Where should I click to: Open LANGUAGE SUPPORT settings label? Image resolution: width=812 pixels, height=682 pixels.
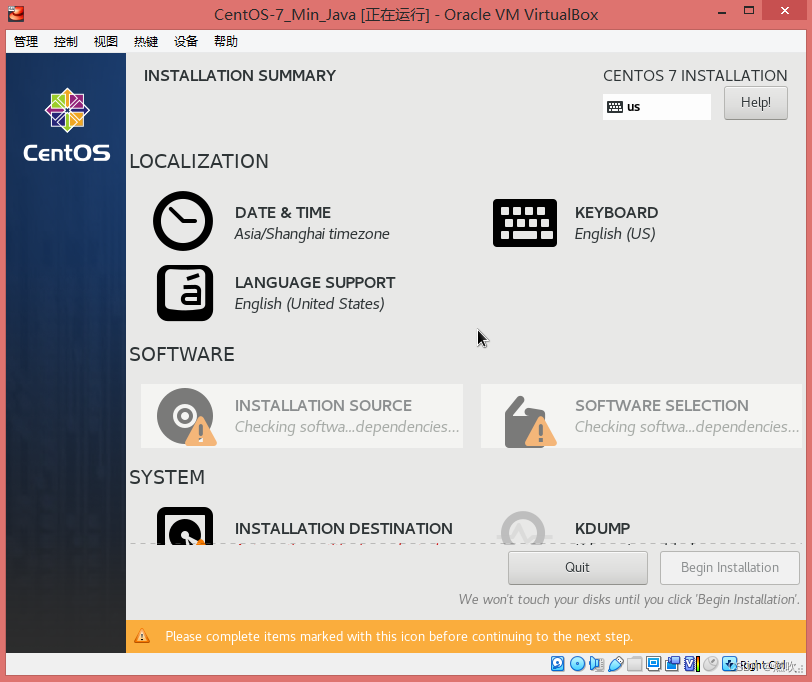pyautogui.click(x=315, y=283)
